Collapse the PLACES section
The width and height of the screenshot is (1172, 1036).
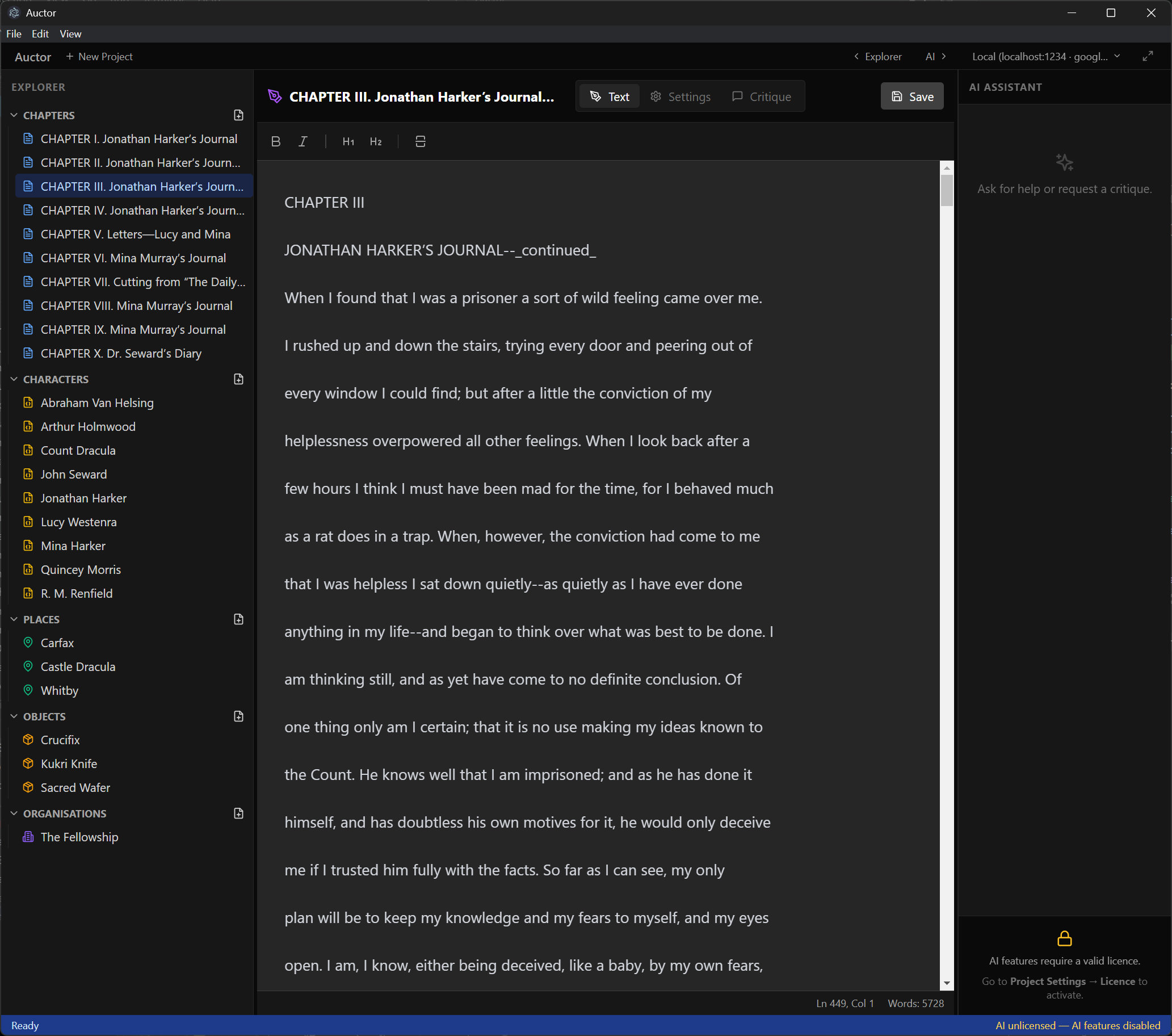pos(14,619)
